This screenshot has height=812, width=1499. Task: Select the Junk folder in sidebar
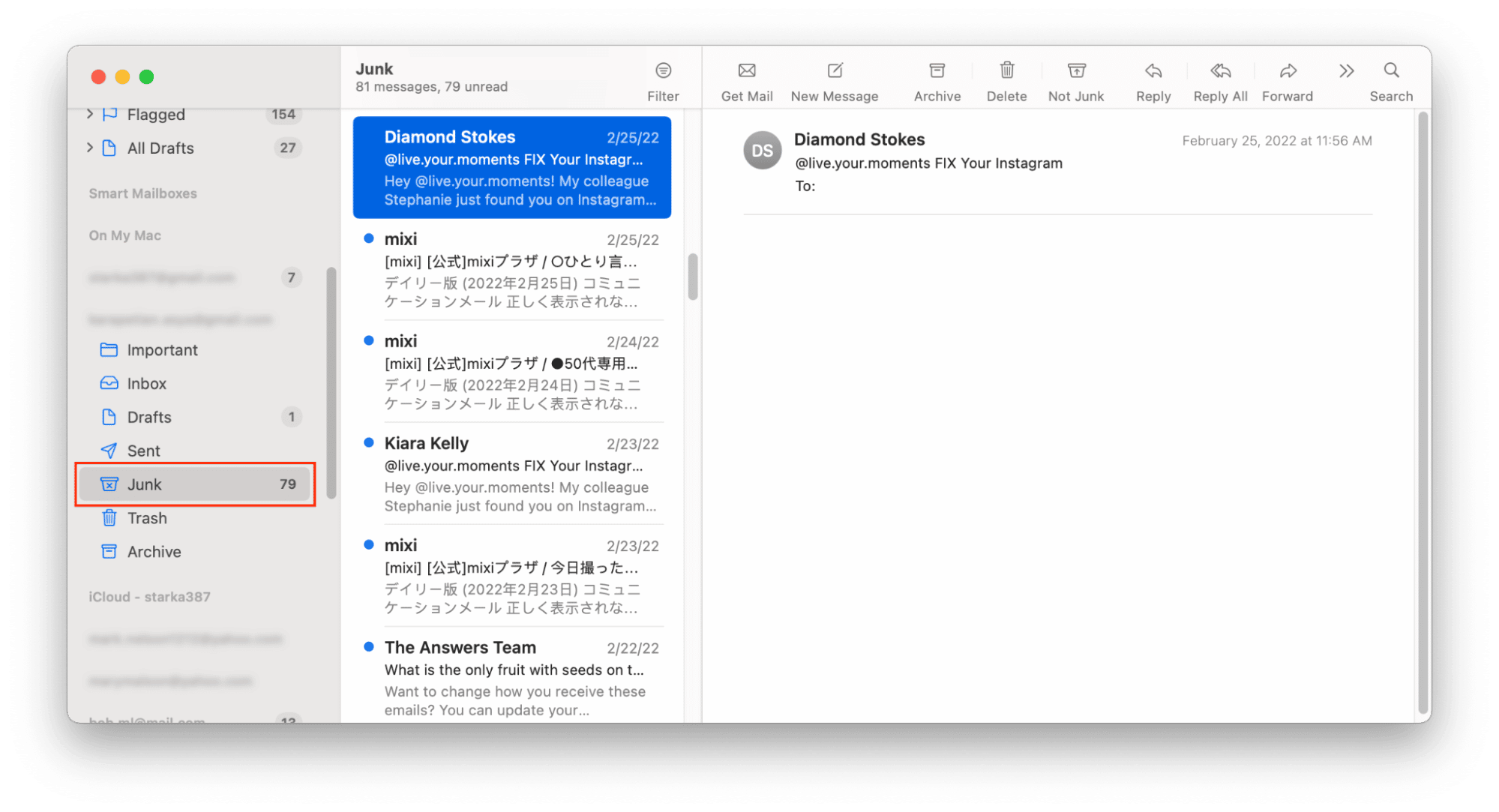195,484
